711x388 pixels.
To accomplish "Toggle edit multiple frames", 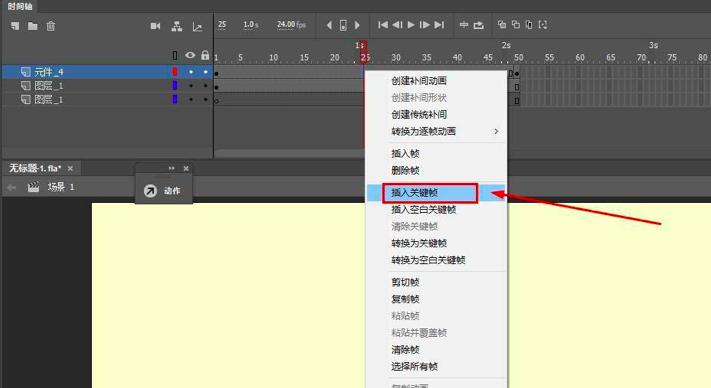I will [x=529, y=24].
